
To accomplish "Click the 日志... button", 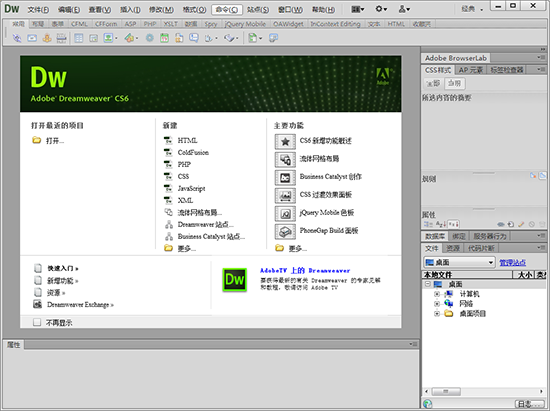I will (x=530, y=404).
